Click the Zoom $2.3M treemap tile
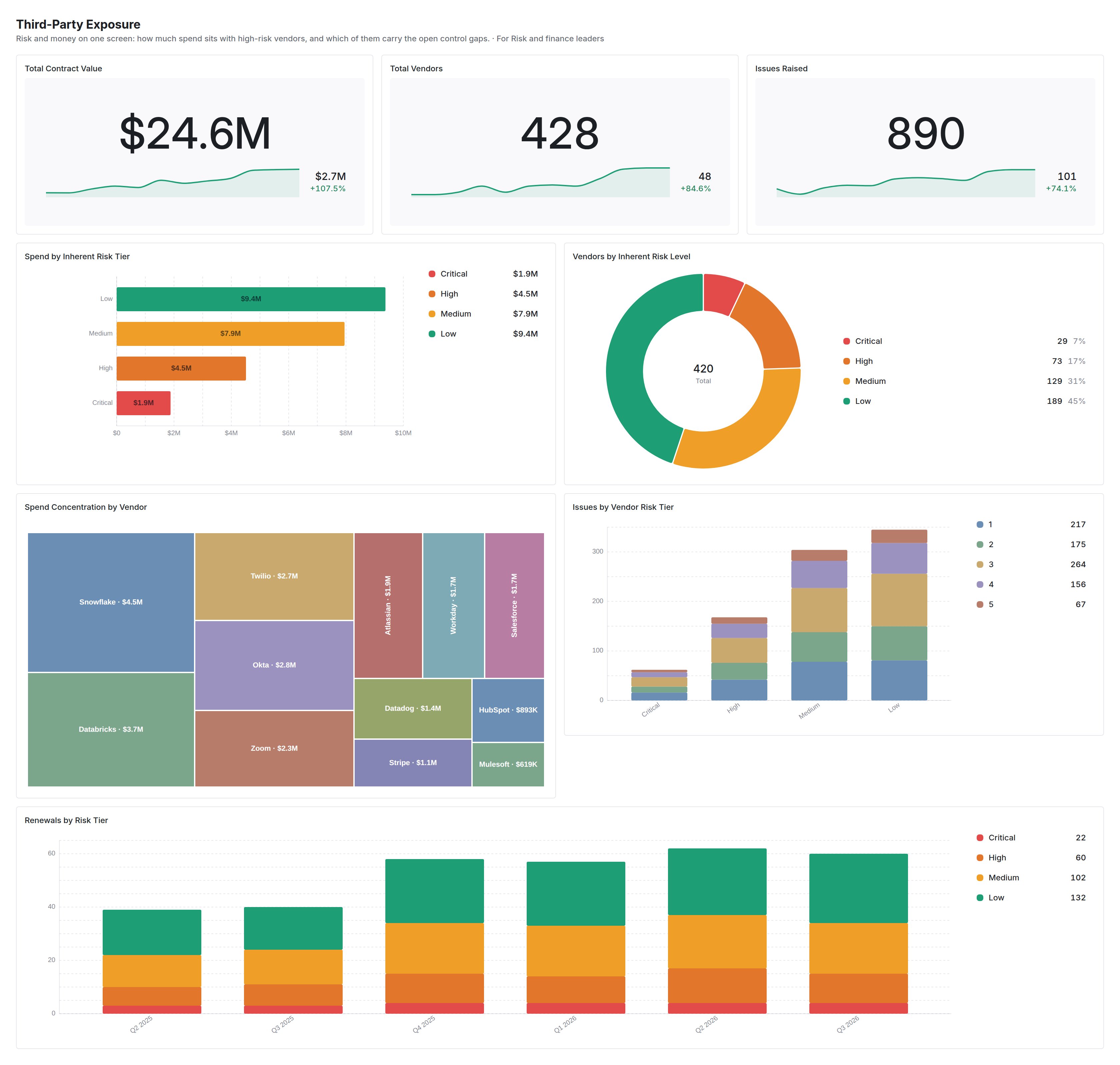 coord(274,749)
